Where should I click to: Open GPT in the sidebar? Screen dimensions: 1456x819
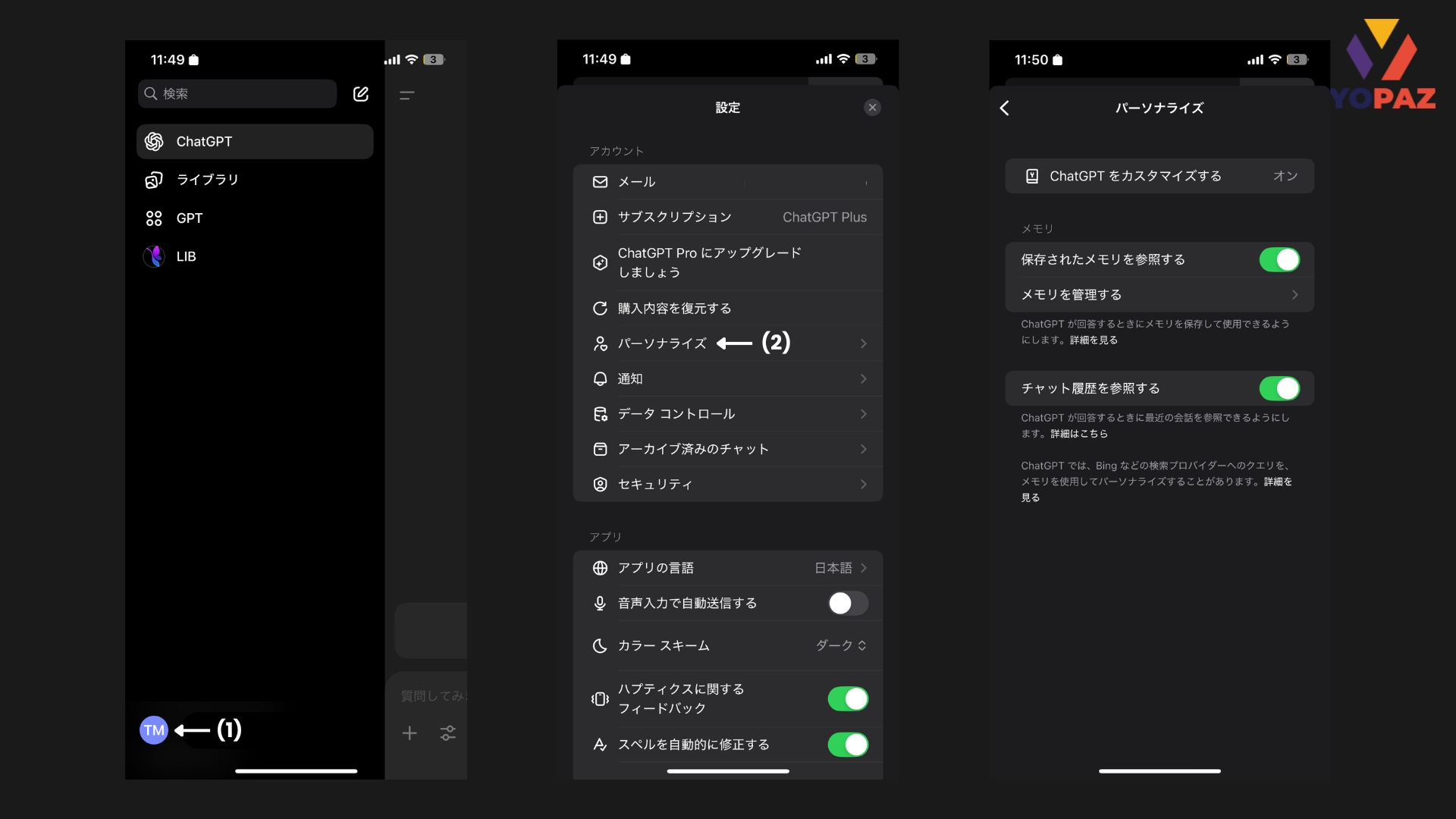pos(255,218)
